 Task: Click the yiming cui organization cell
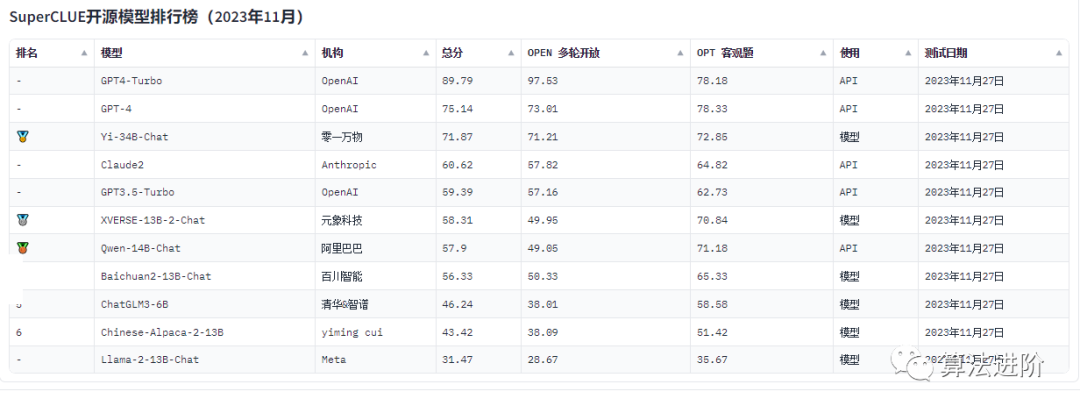coord(375,332)
